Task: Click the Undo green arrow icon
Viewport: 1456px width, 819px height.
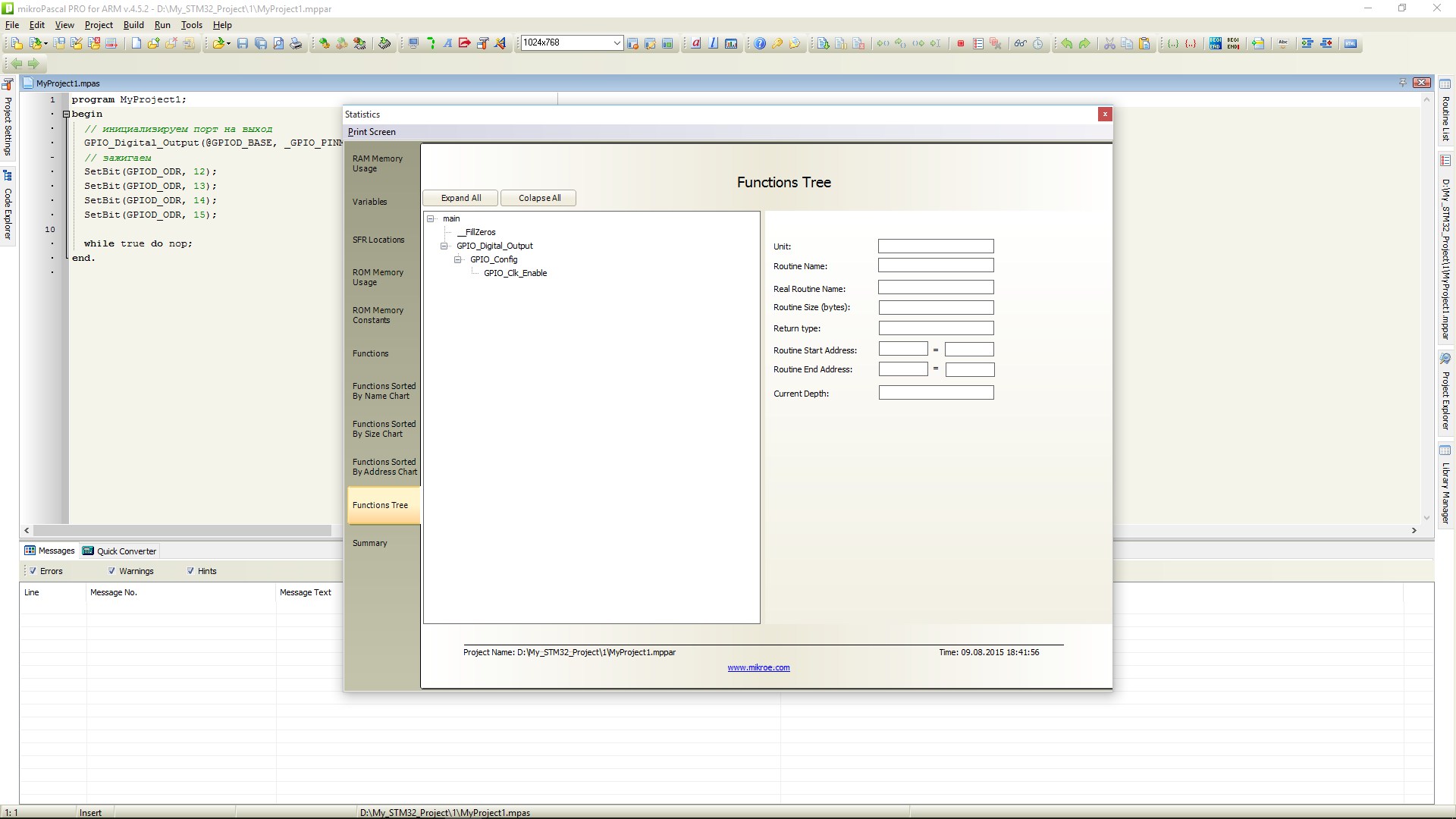Action: (1067, 43)
